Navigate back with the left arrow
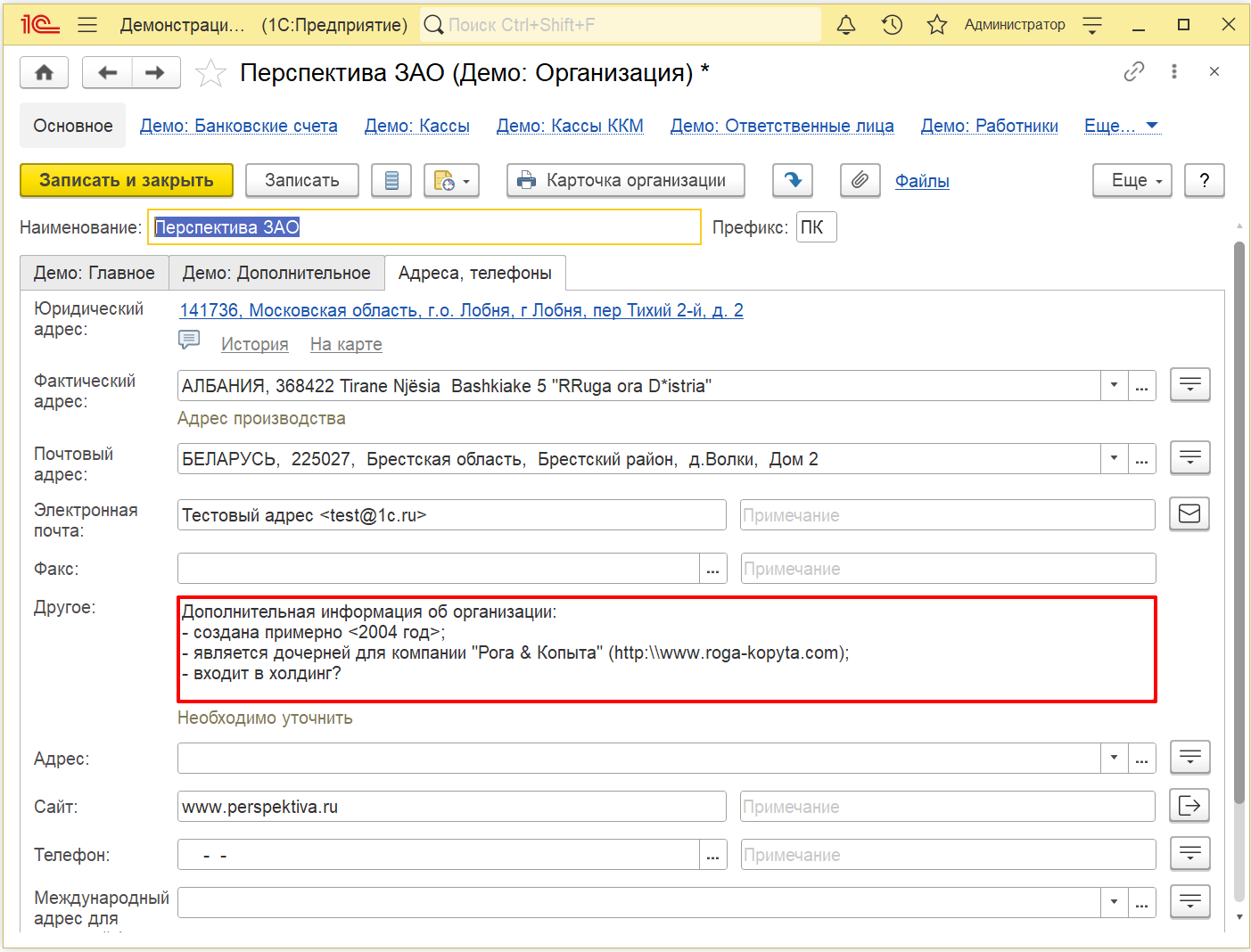This screenshot has width=1251, height=952. [x=107, y=72]
